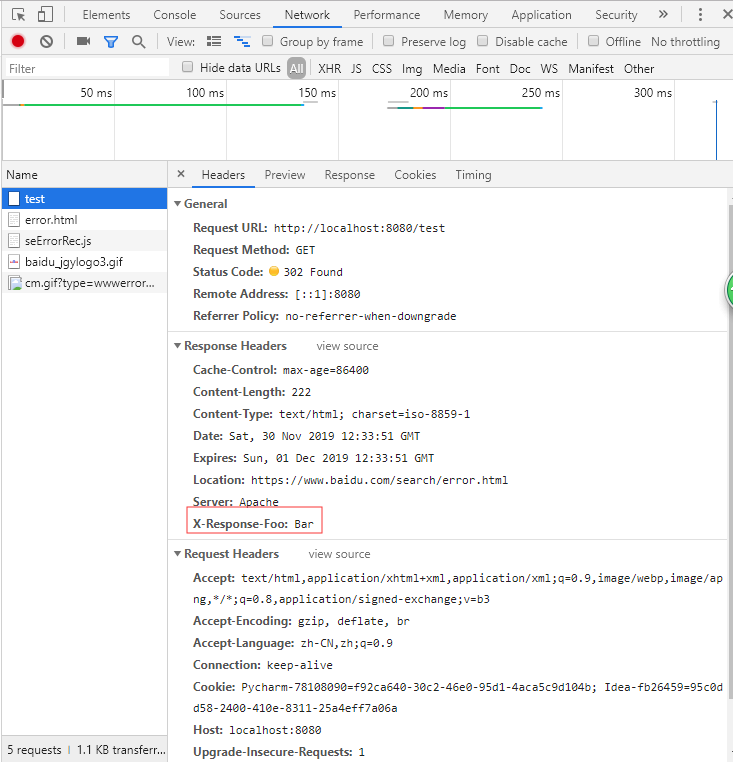Open the Security tab
733x762 pixels.
coord(616,15)
